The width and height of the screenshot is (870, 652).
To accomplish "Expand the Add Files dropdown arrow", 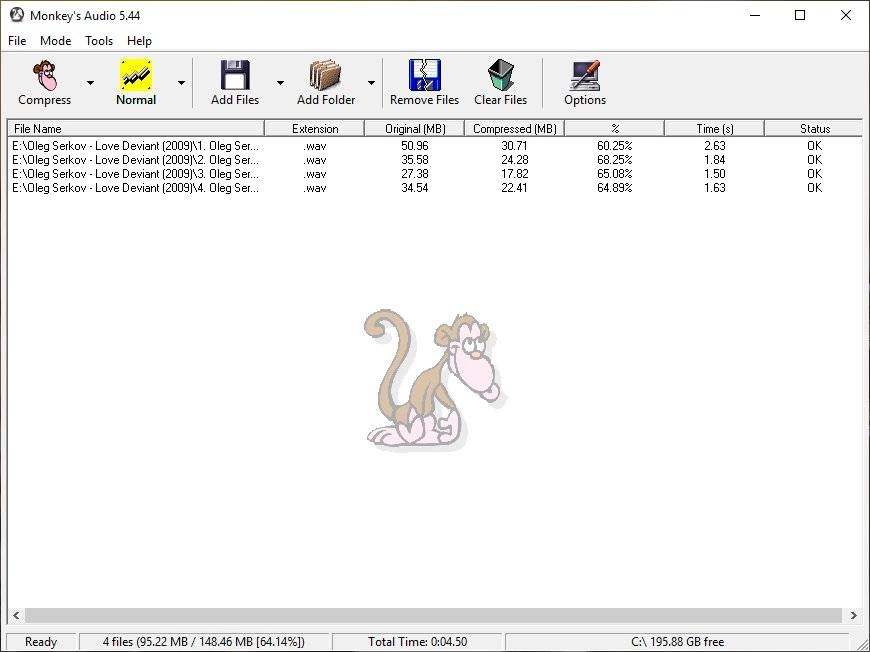I will (x=280, y=83).
